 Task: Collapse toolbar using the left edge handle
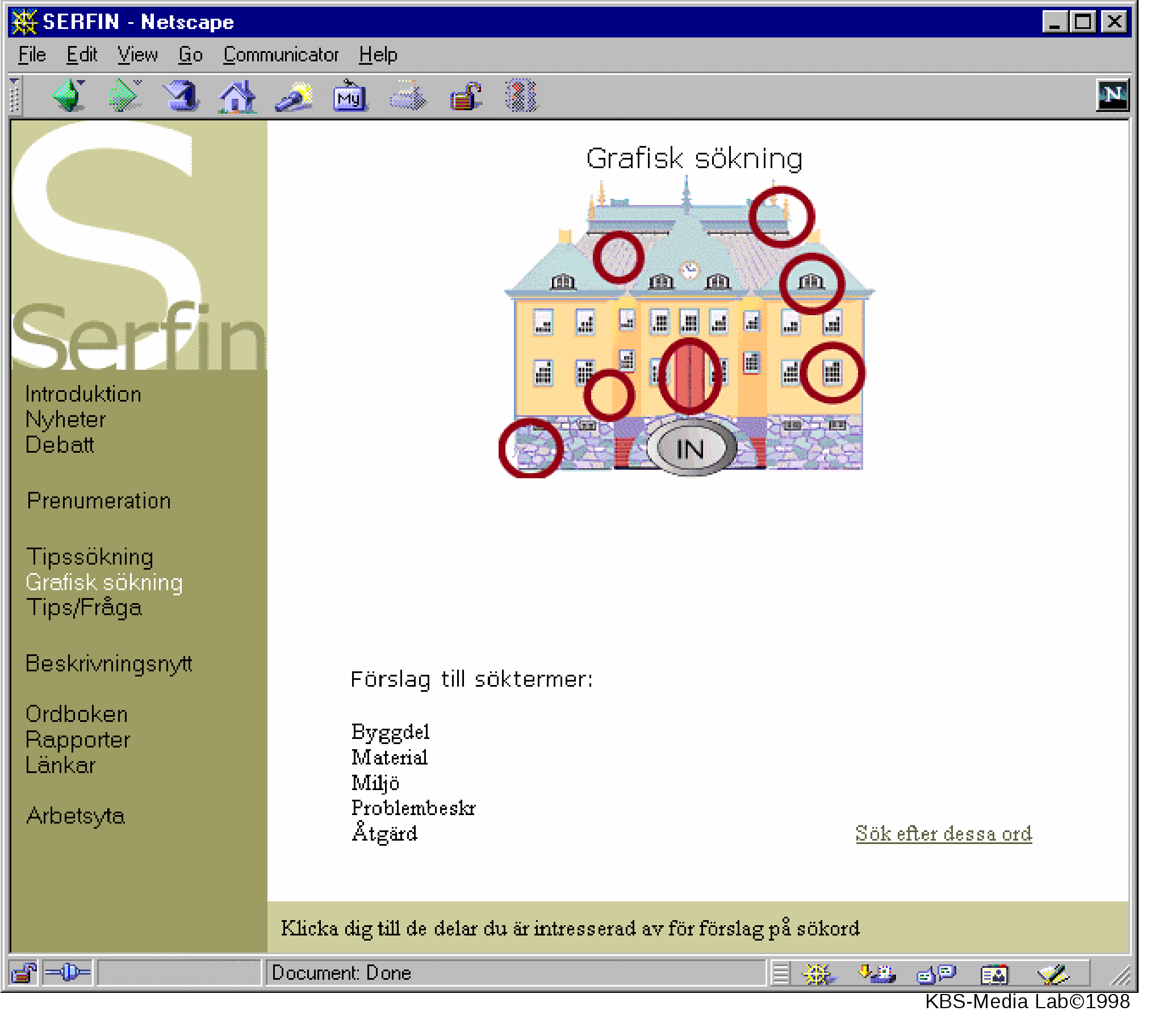click(x=15, y=95)
